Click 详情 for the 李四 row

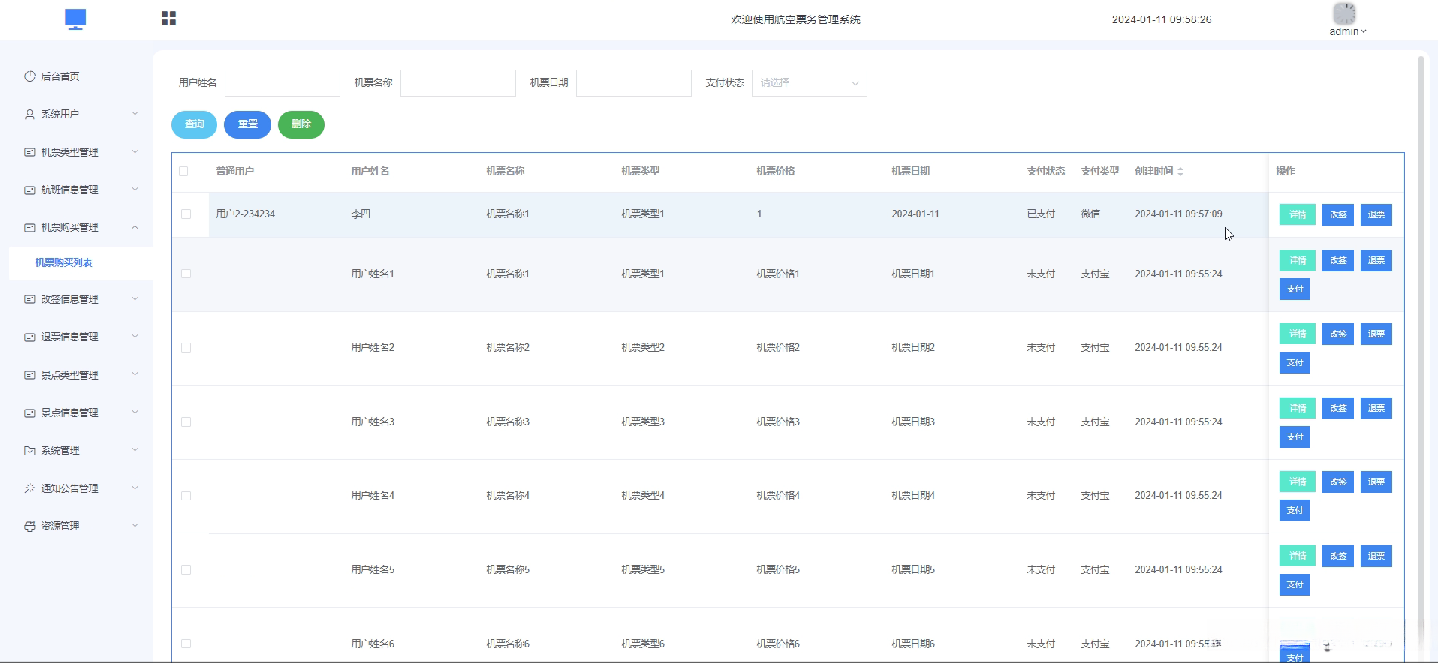tap(1298, 215)
